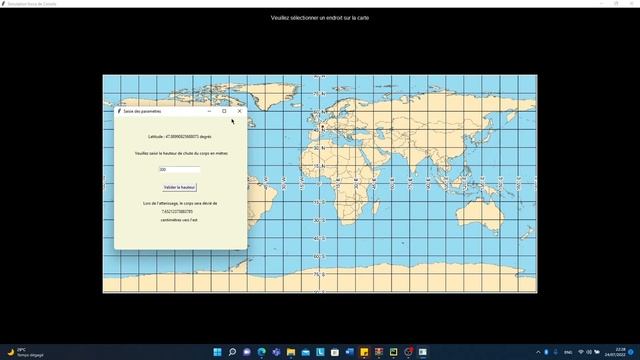640x360 pixels.
Task: Switch to the simulation window taskbar icon
Action: click(x=423, y=352)
